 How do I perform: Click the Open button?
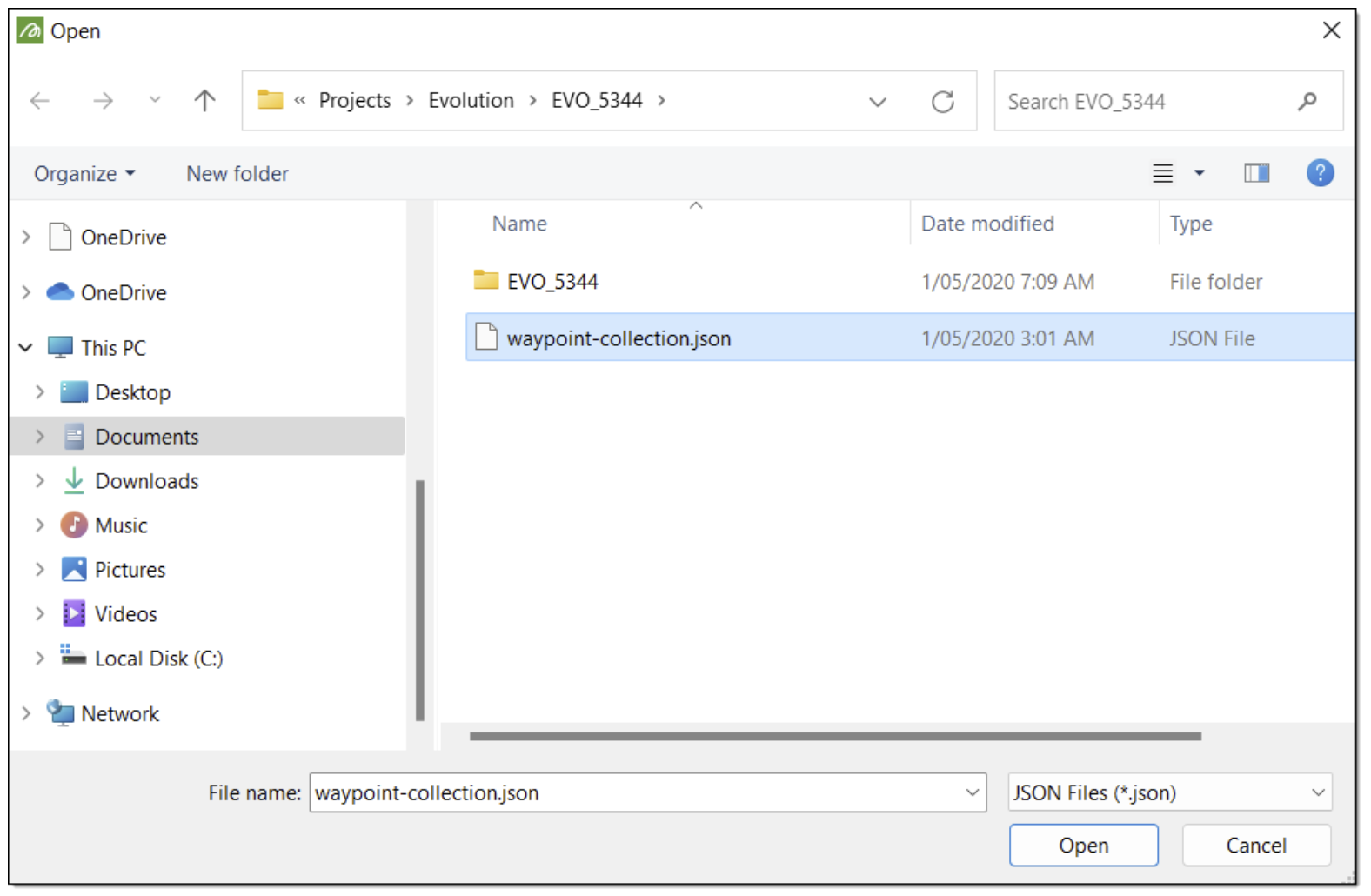[1082, 846]
